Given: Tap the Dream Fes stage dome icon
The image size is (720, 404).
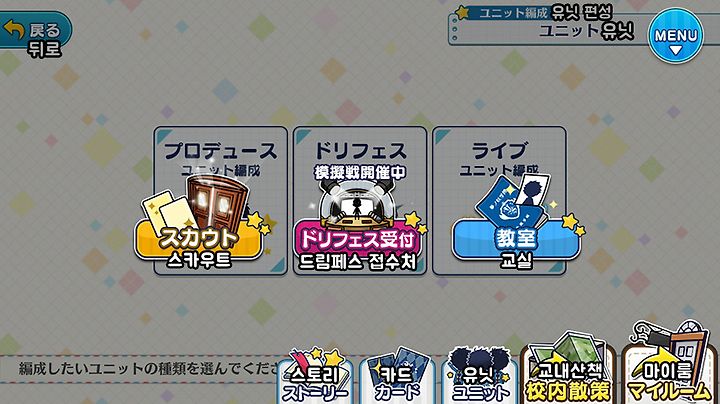Looking at the screenshot, I should [357, 204].
